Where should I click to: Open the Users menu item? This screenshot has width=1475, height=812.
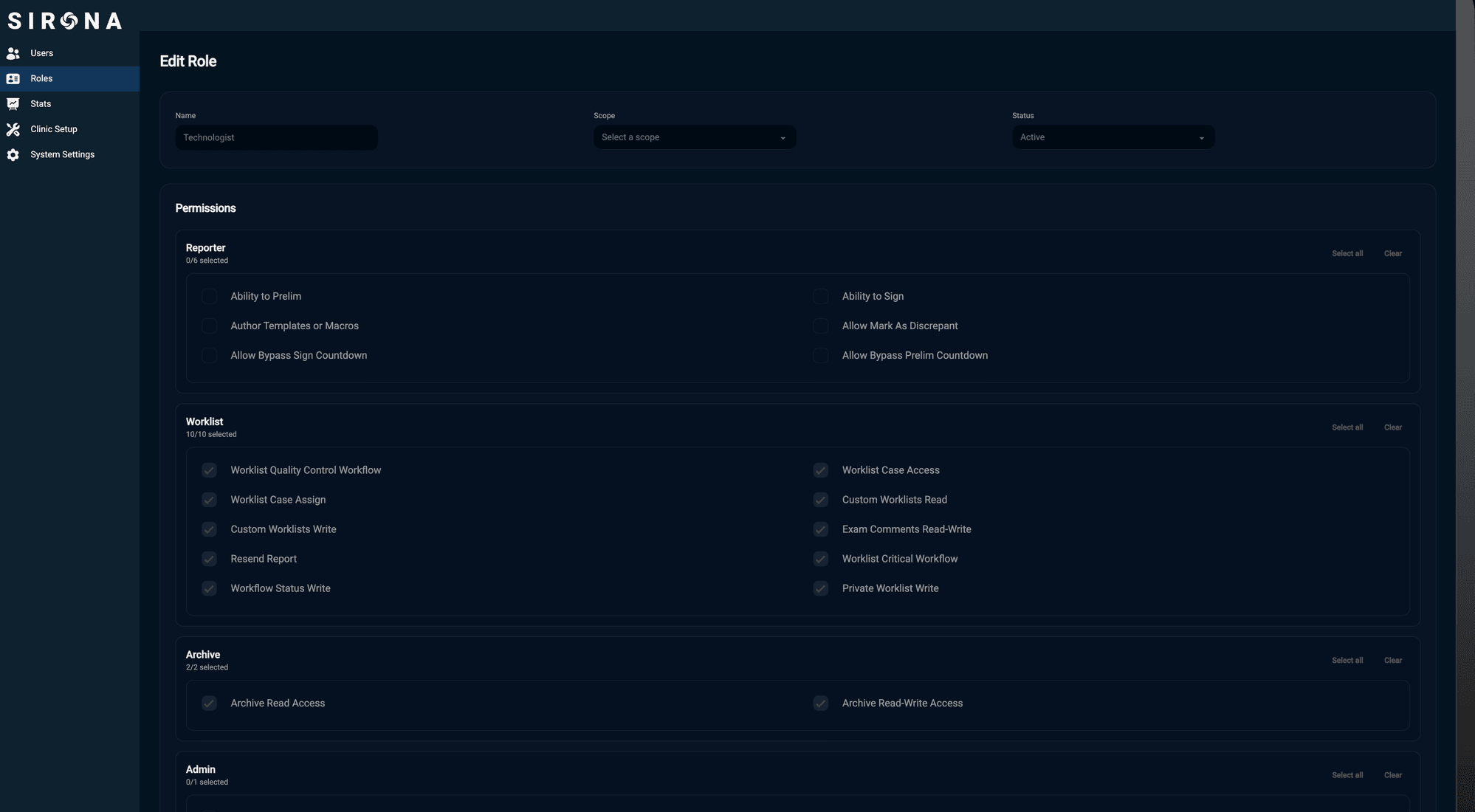[69, 53]
